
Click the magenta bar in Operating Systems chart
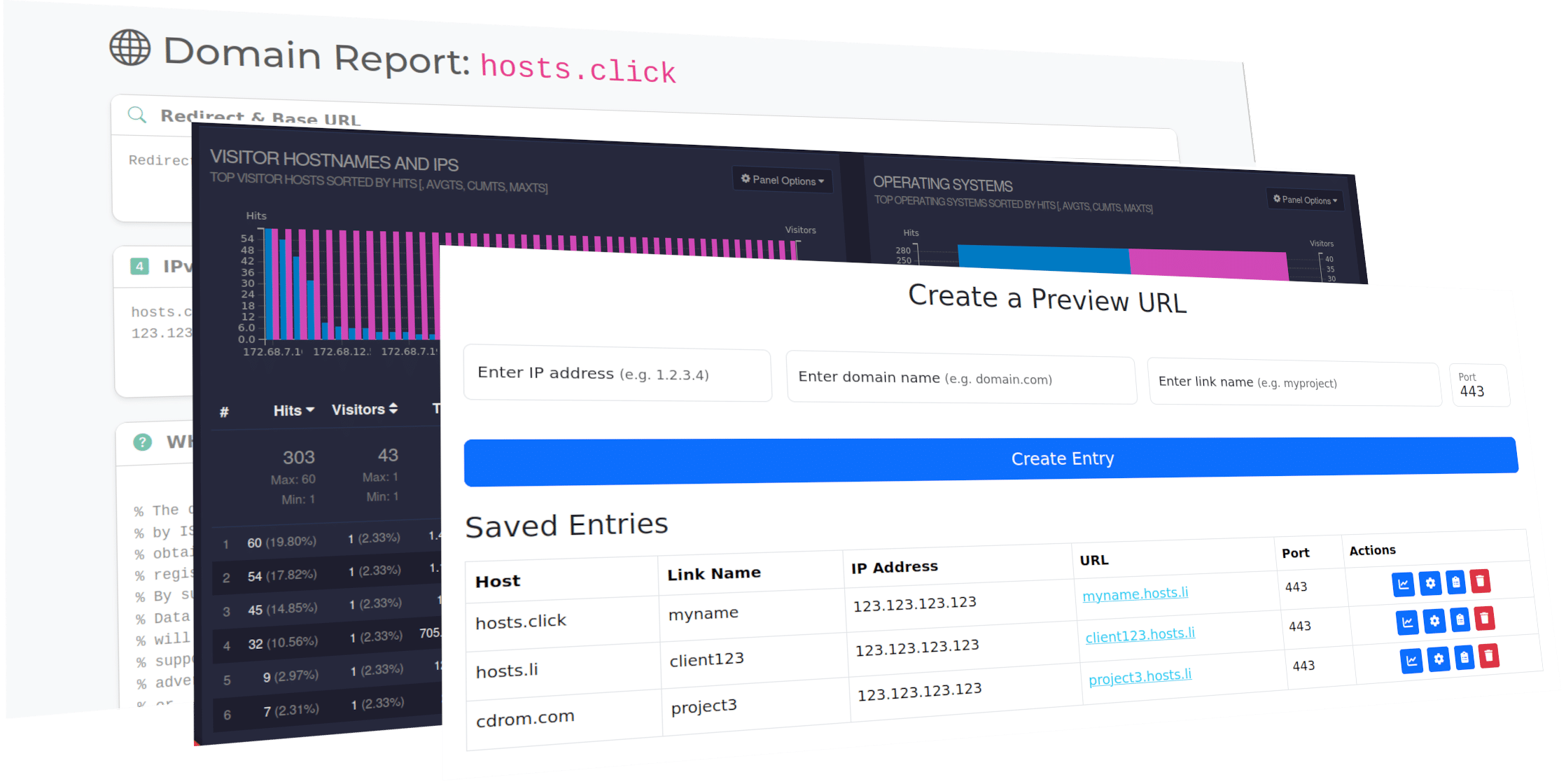tap(1208, 265)
